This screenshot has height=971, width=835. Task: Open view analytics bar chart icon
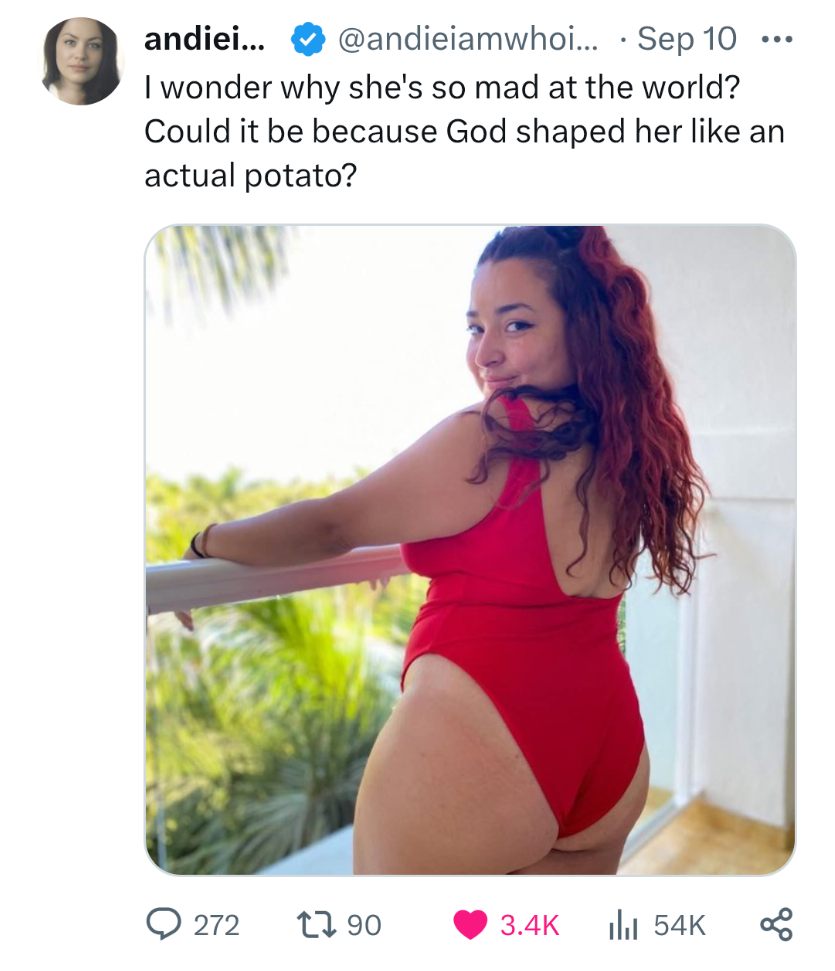pyautogui.click(x=623, y=925)
